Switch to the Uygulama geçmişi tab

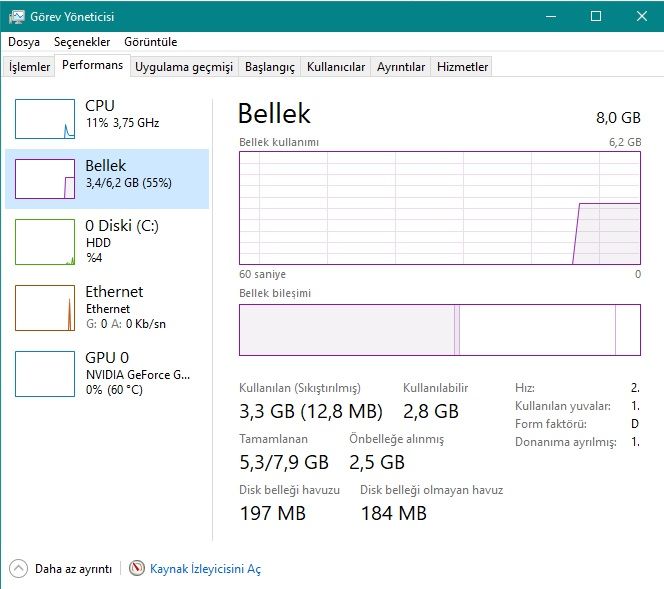[x=184, y=67]
